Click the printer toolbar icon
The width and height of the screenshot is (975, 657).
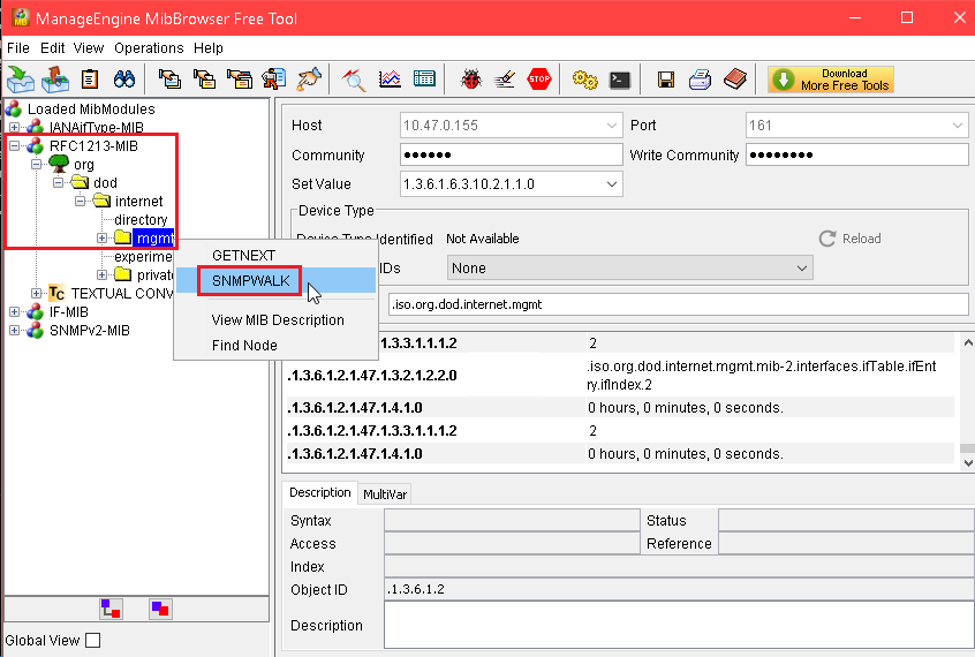click(700, 80)
